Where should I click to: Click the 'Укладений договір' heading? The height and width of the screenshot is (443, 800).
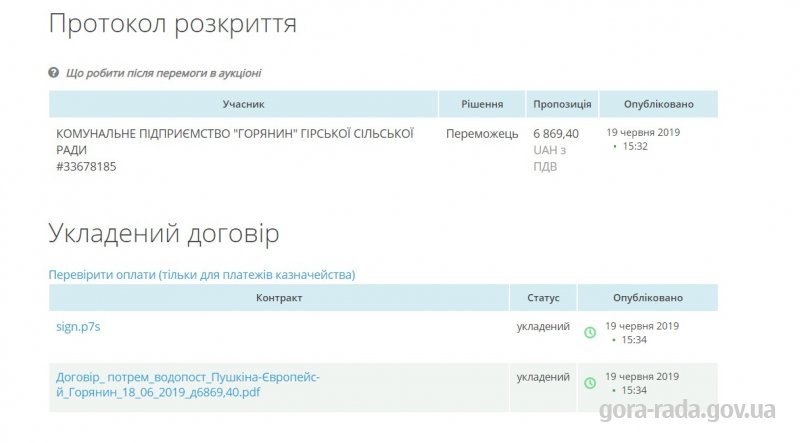tap(164, 234)
